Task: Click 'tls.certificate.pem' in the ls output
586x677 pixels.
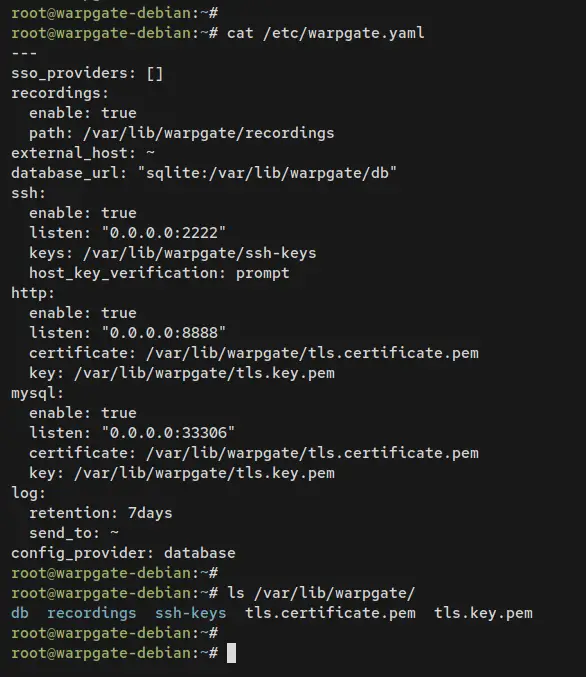Action: [330, 613]
